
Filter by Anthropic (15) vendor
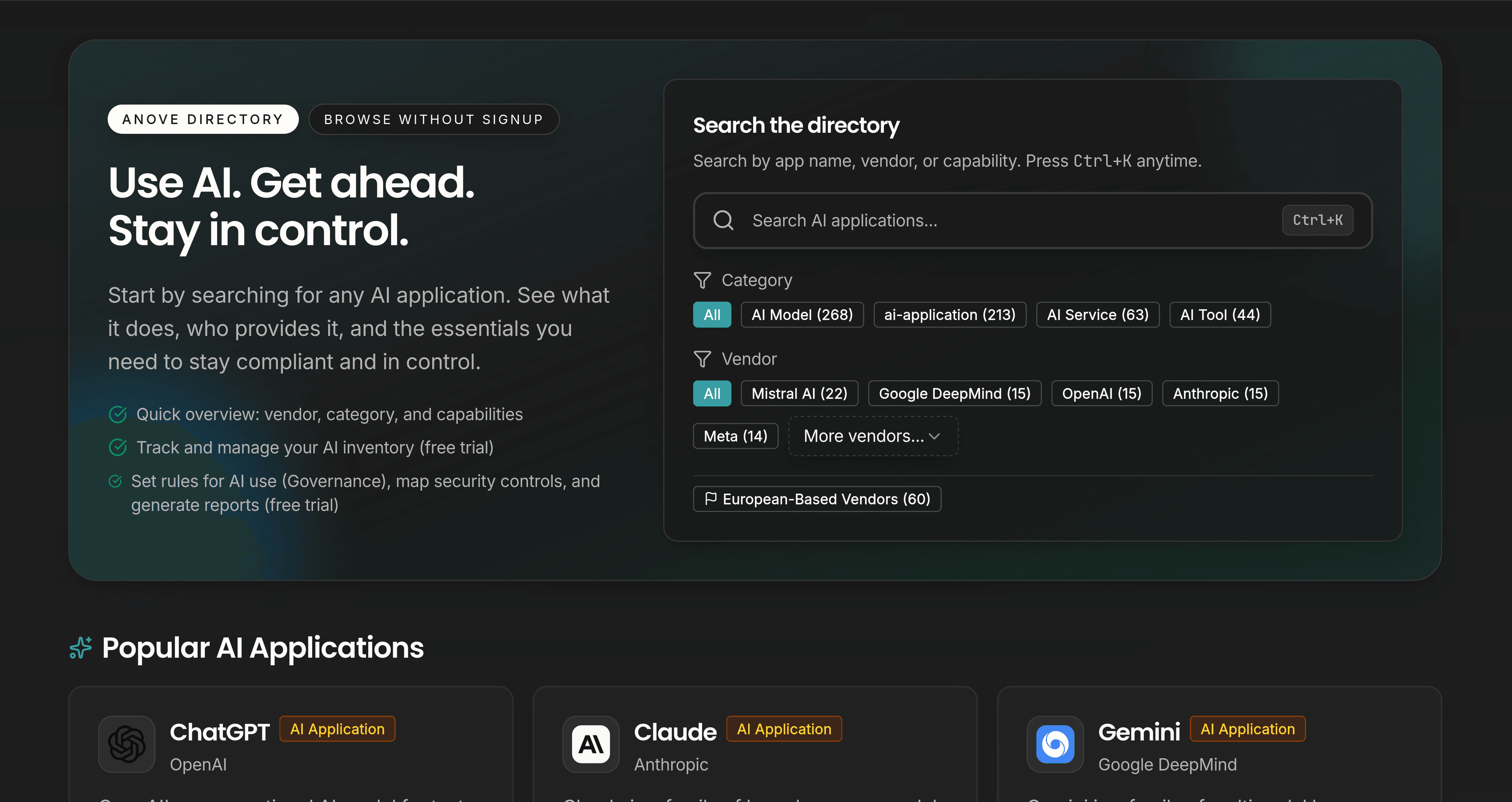1220,394
